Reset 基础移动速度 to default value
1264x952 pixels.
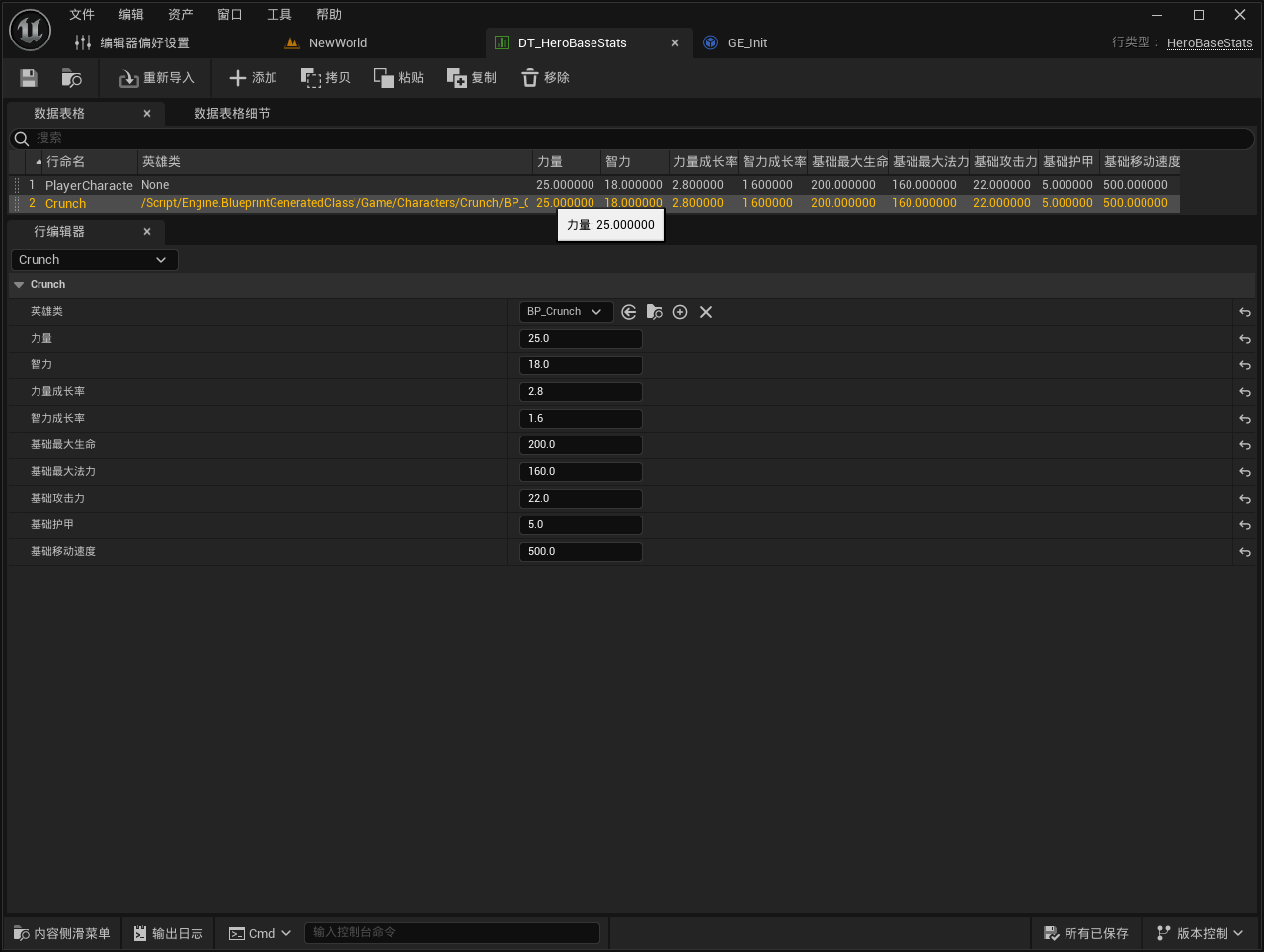pyautogui.click(x=1245, y=552)
